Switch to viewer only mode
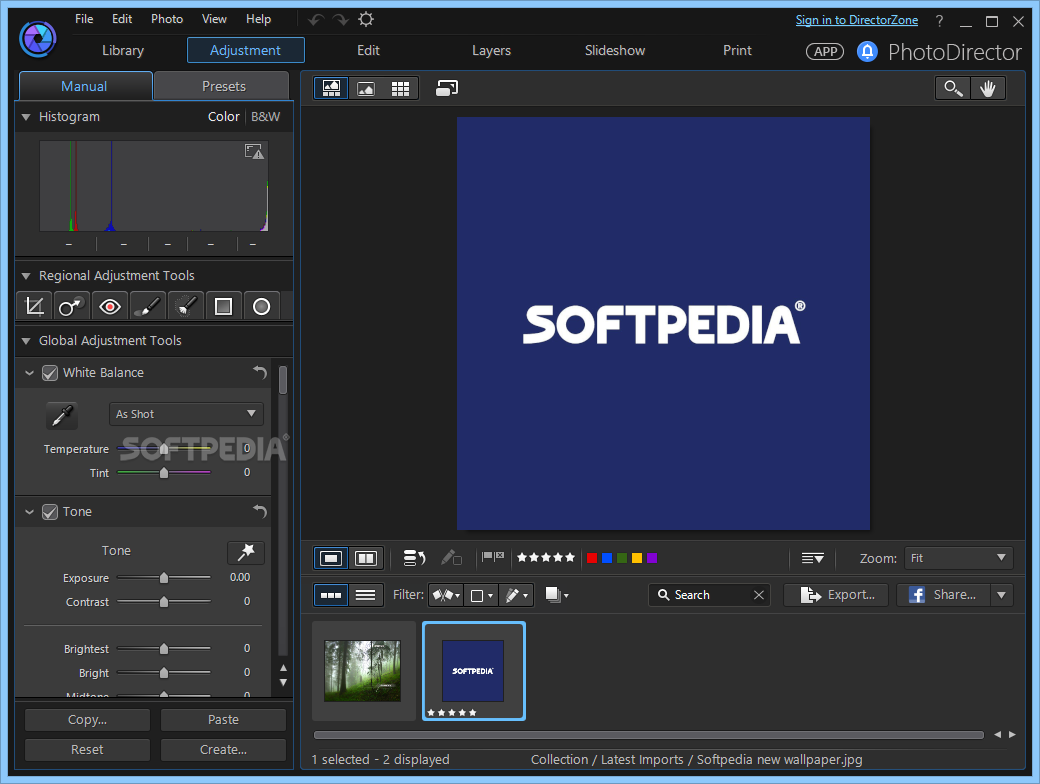The width and height of the screenshot is (1040, 784). [365, 88]
